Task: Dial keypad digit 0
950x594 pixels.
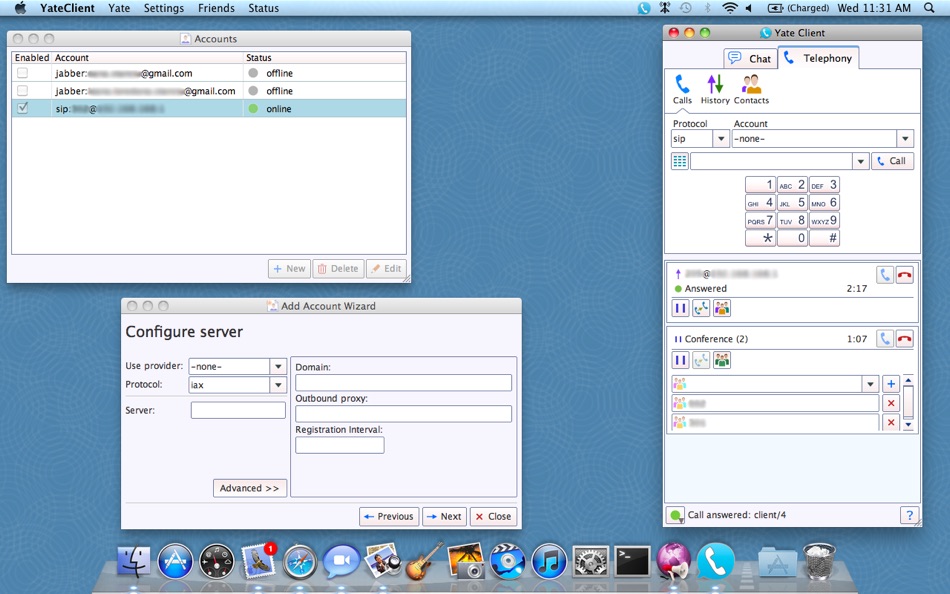Action: click(792, 238)
